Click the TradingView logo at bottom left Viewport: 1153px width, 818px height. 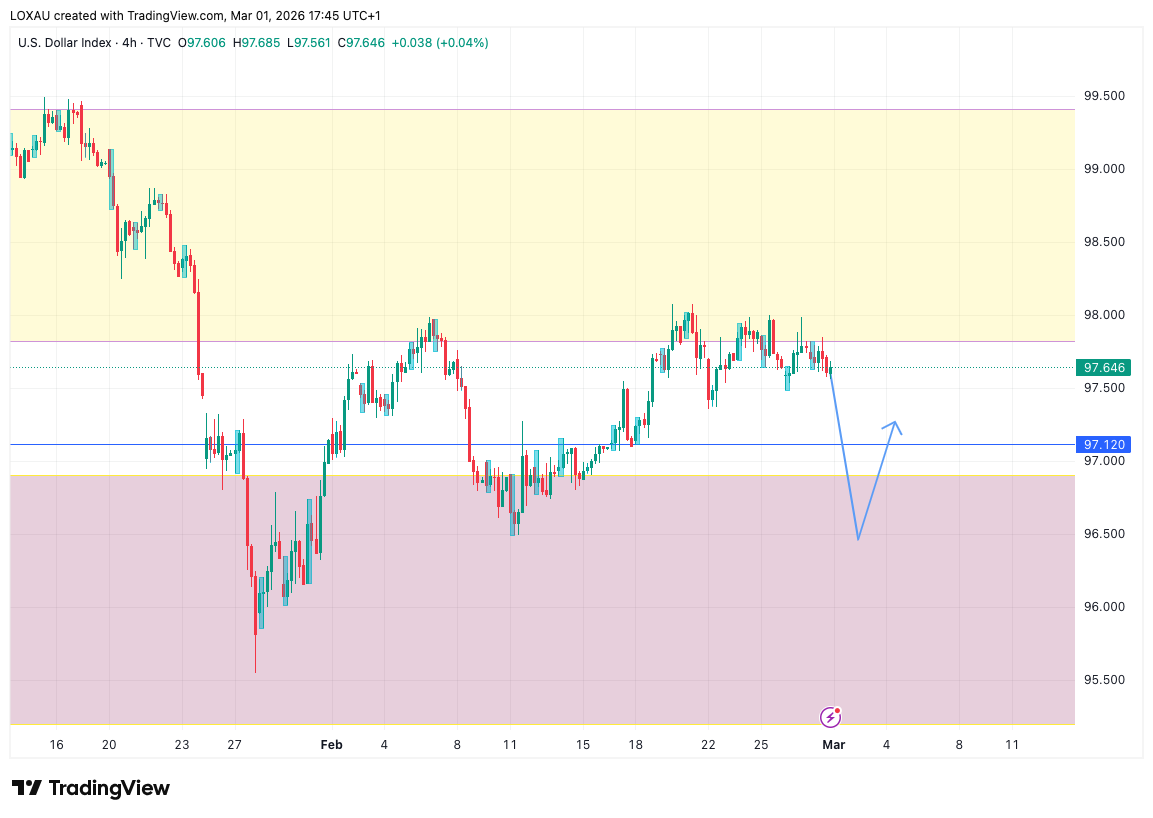pos(91,788)
